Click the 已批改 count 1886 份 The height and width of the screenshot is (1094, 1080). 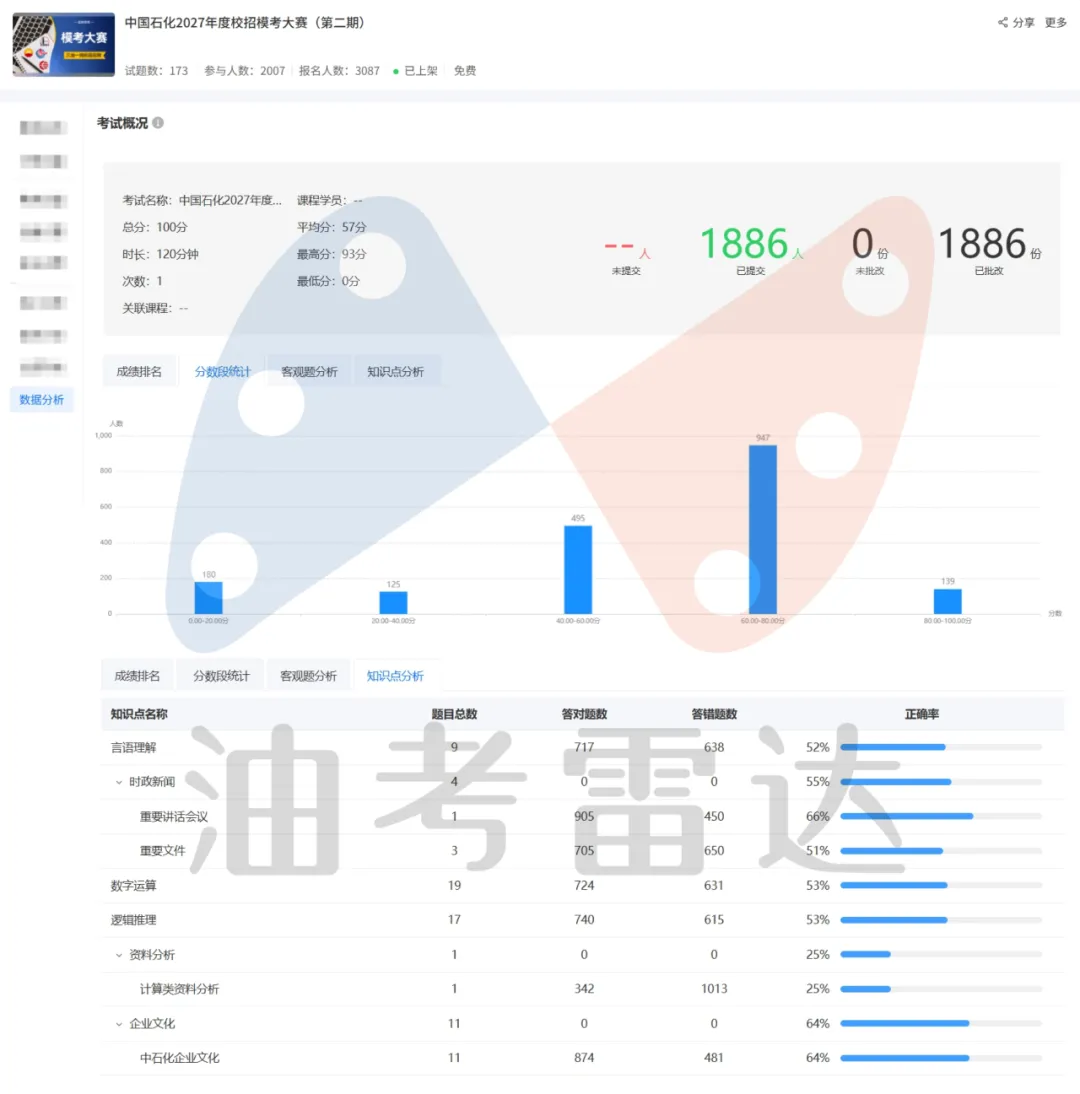pyautogui.click(x=989, y=243)
